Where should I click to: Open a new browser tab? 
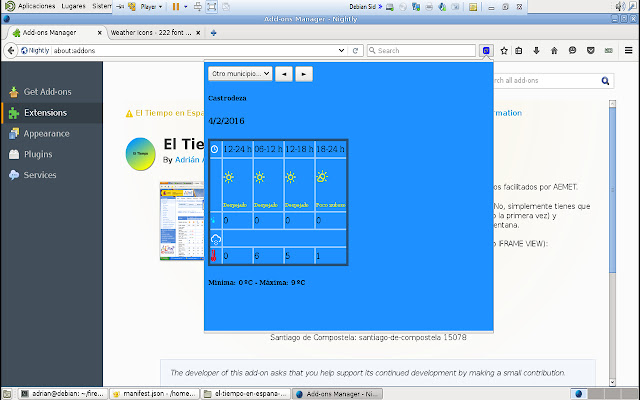213,33
